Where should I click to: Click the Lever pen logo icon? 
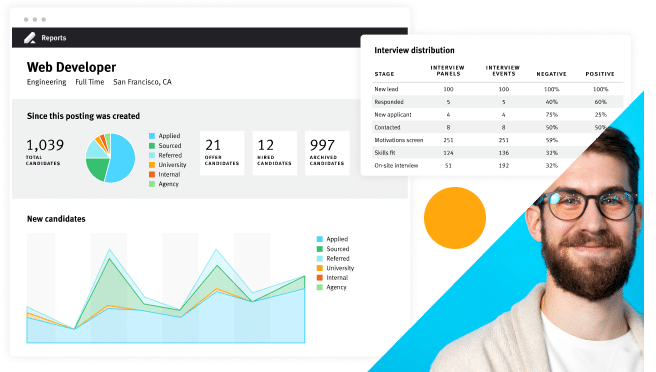pos(30,38)
